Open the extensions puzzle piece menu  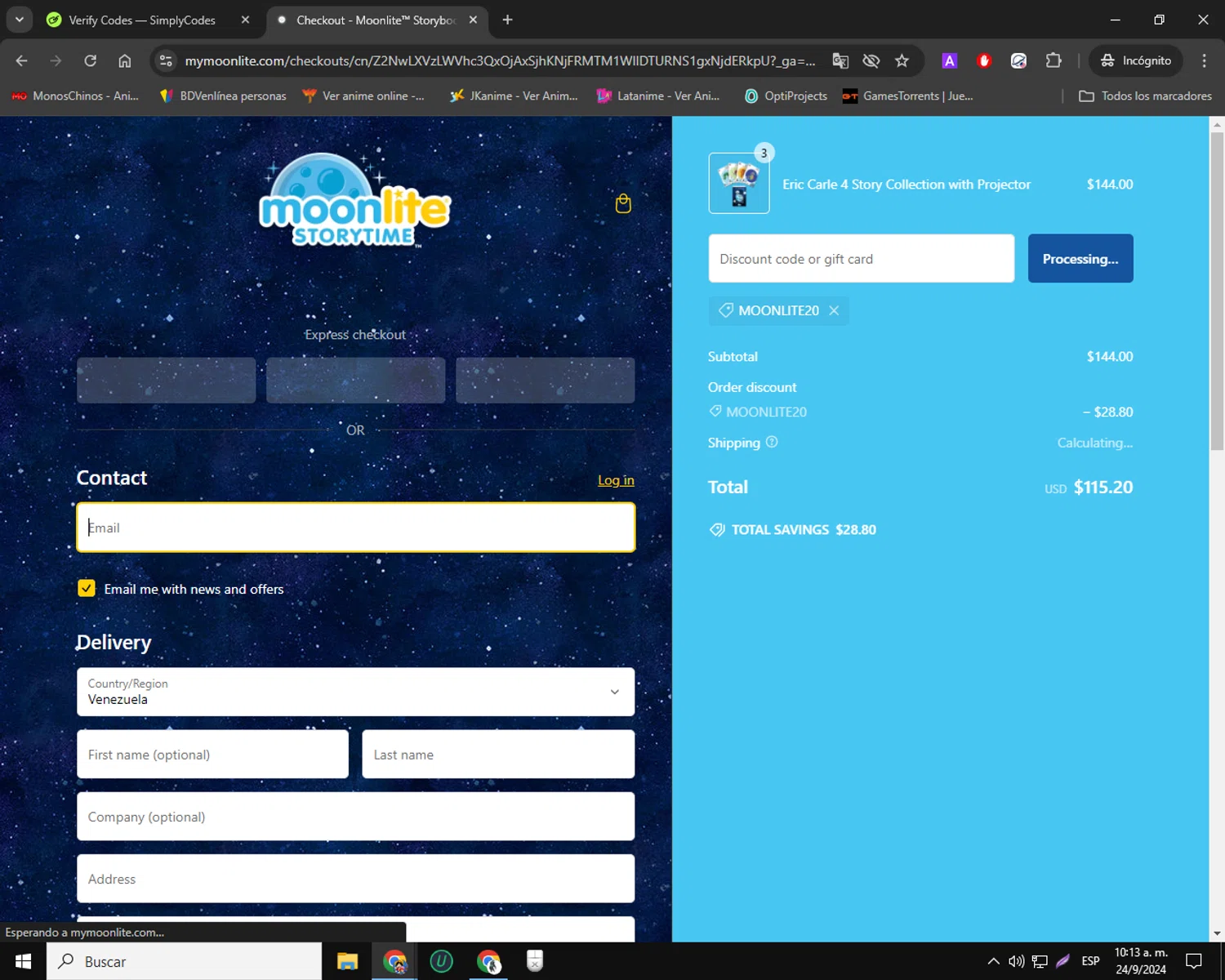pos(1053,60)
